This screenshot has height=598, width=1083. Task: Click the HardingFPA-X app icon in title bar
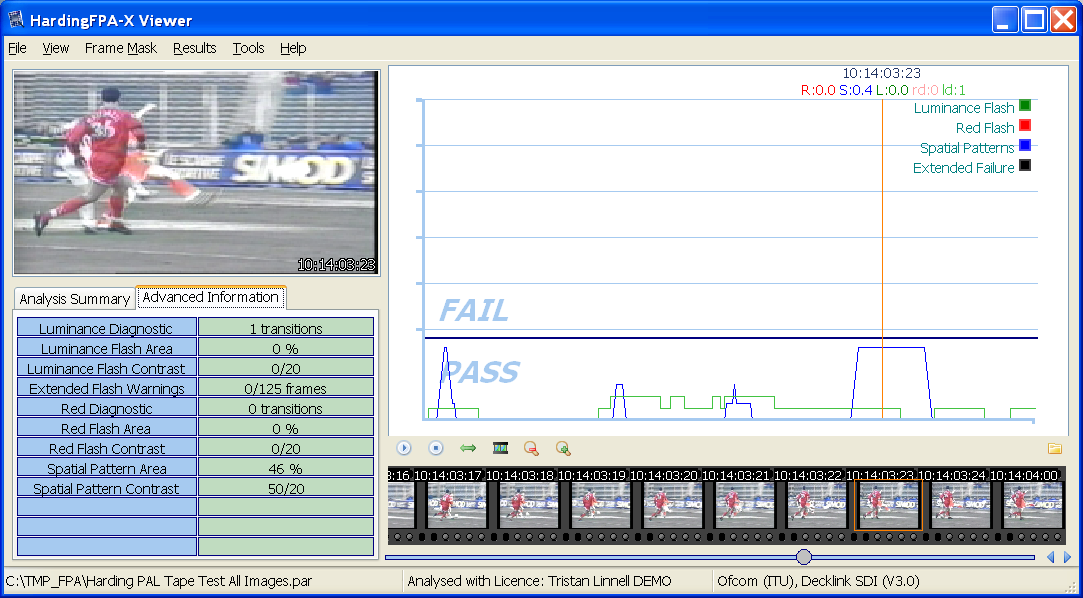pos(16,19)
